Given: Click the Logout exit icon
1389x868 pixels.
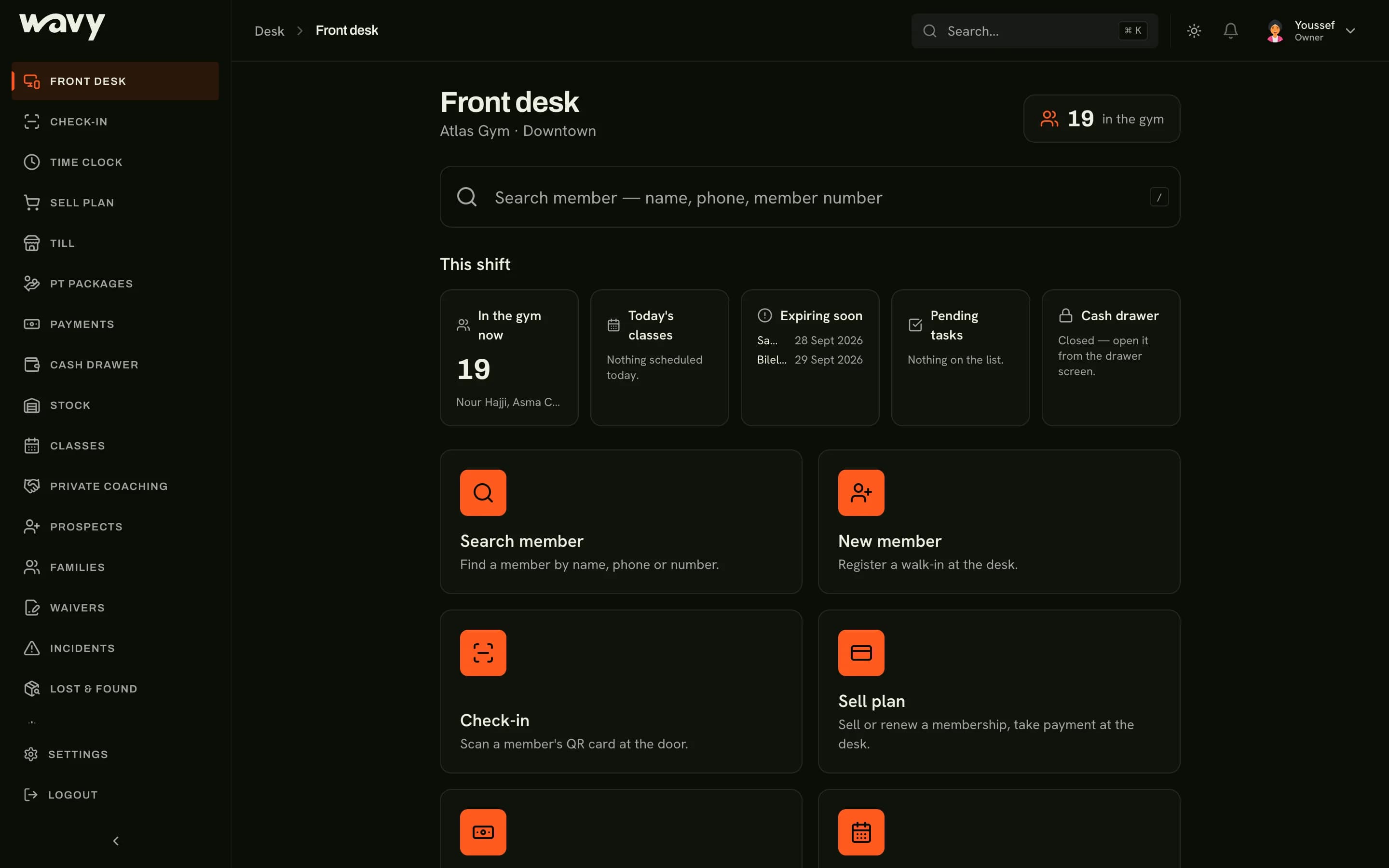Looking at the screenshot, I should (31, 795).
